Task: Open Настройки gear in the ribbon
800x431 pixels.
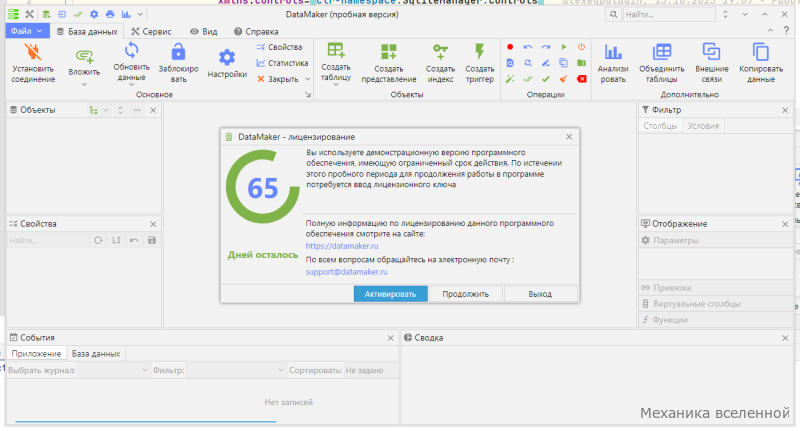Action: (227, 57)
